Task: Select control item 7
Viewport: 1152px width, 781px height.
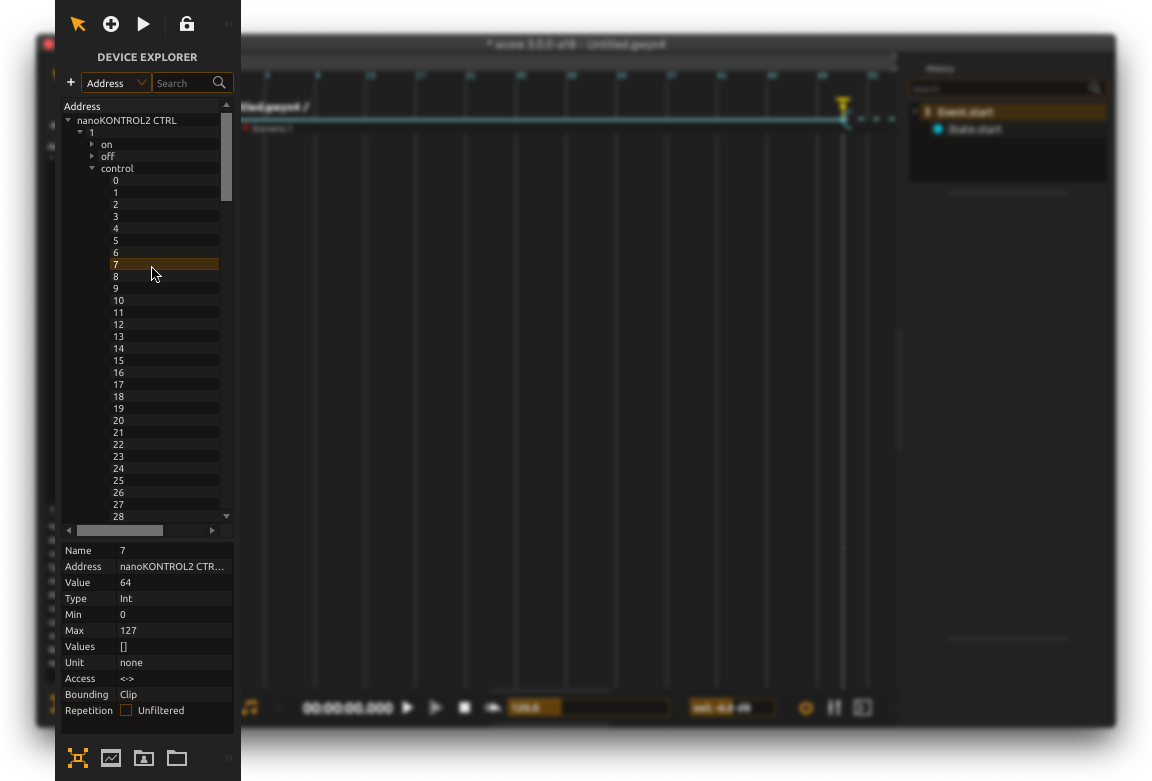Action: (x=165, y=264)
